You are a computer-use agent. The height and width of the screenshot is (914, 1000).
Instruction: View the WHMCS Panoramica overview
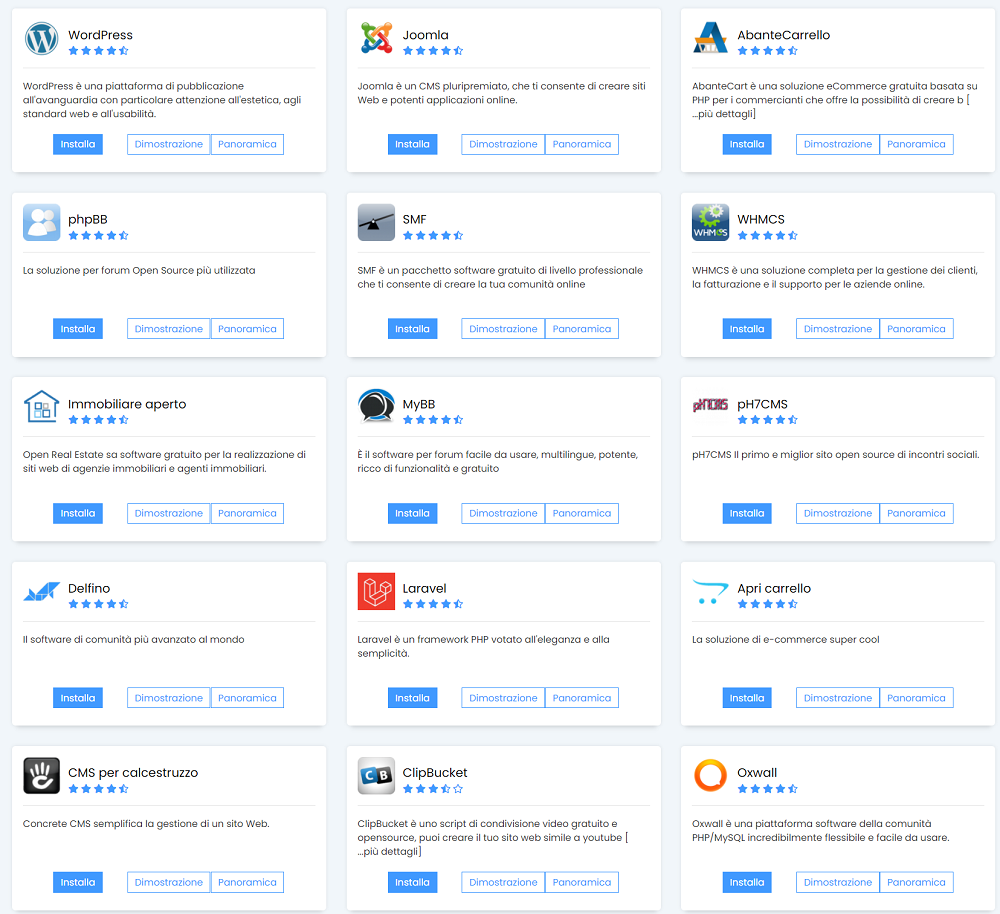coord(916,329)
